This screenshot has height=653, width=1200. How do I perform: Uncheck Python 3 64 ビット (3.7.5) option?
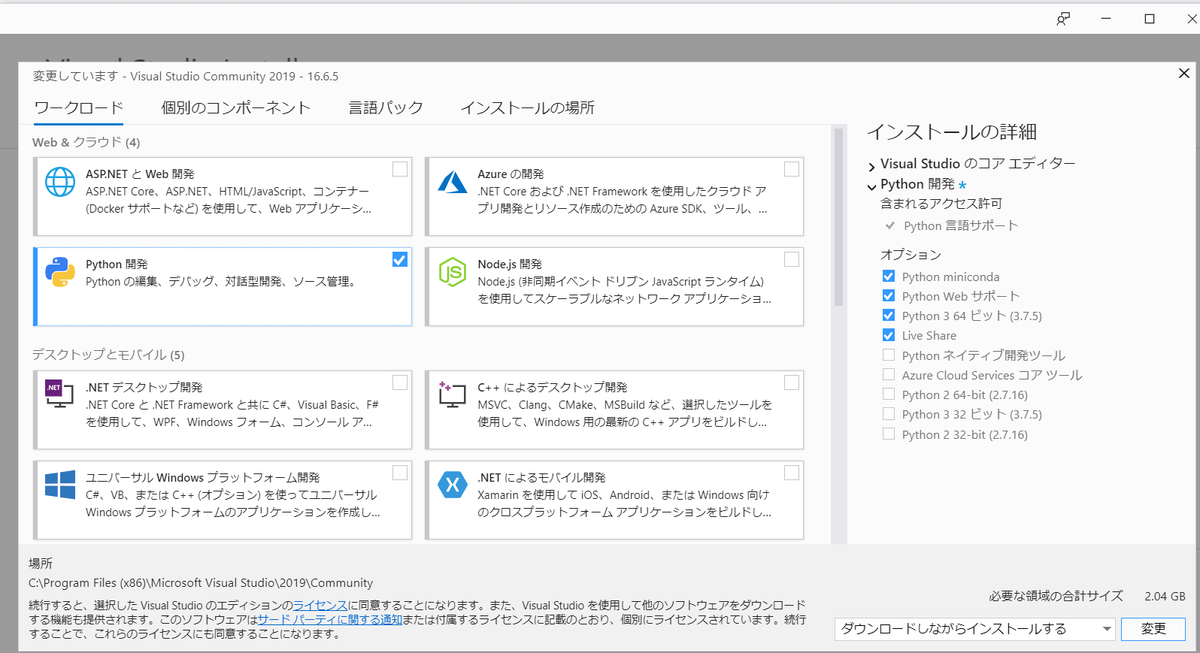[x=889, y=315]
